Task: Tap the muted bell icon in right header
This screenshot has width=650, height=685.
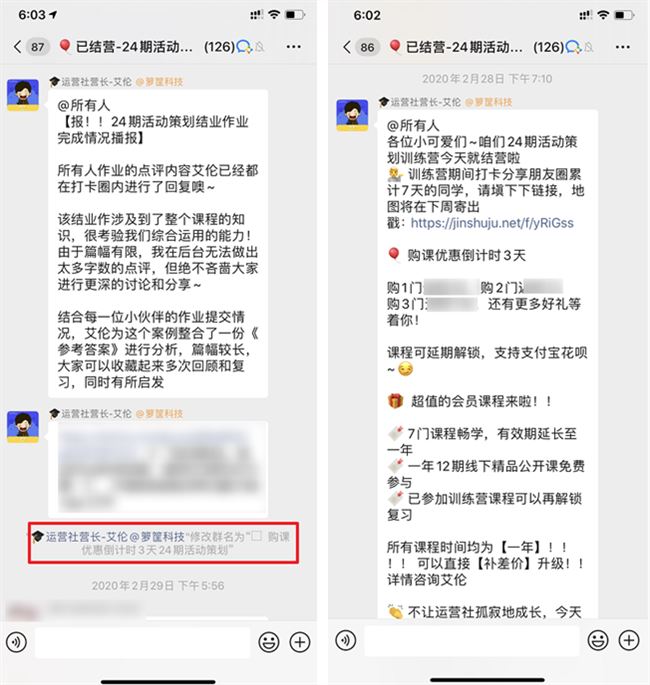Action: tap(589, 47)
